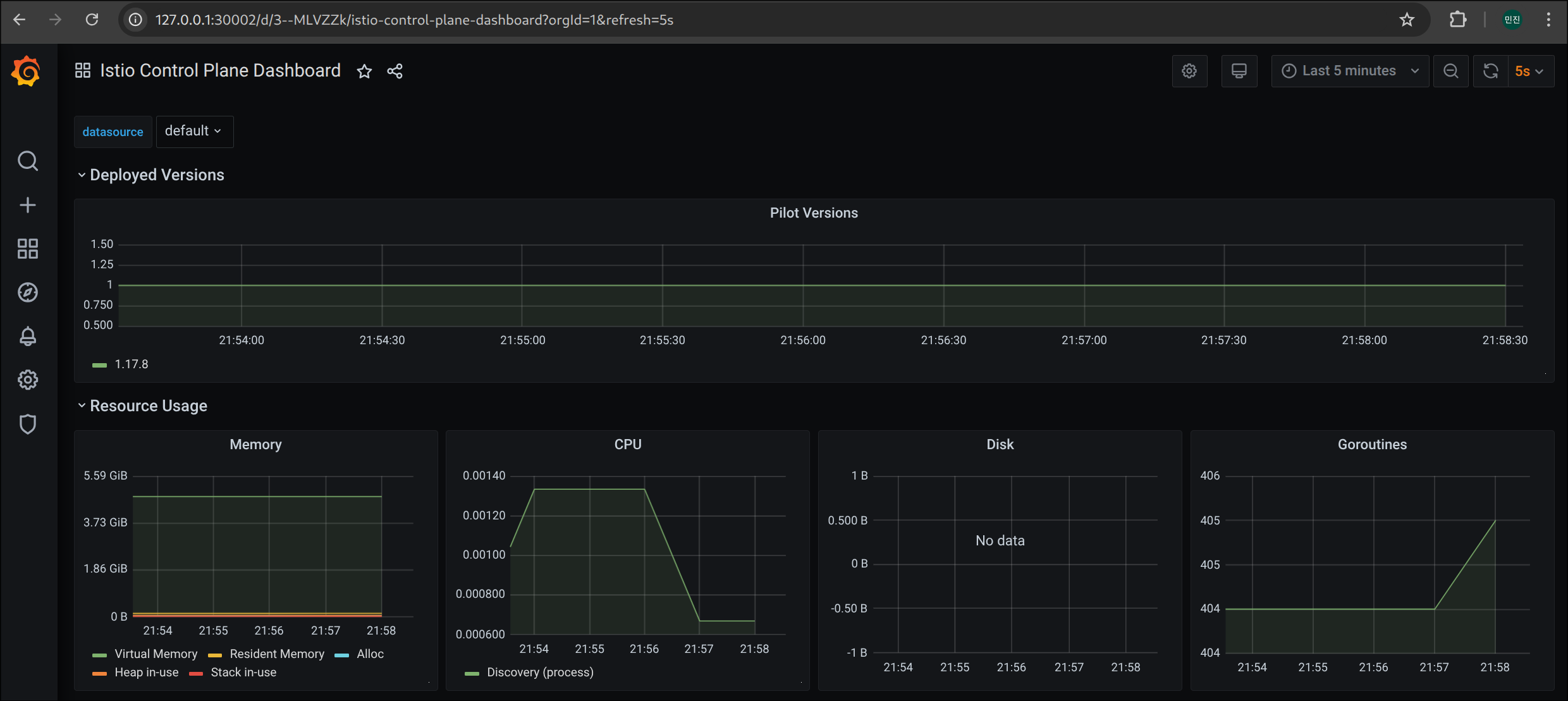Viewport: 1568px width, 701px height.
Task: Open the Pilot Versions panel title menu
Action: click(814, 213)
